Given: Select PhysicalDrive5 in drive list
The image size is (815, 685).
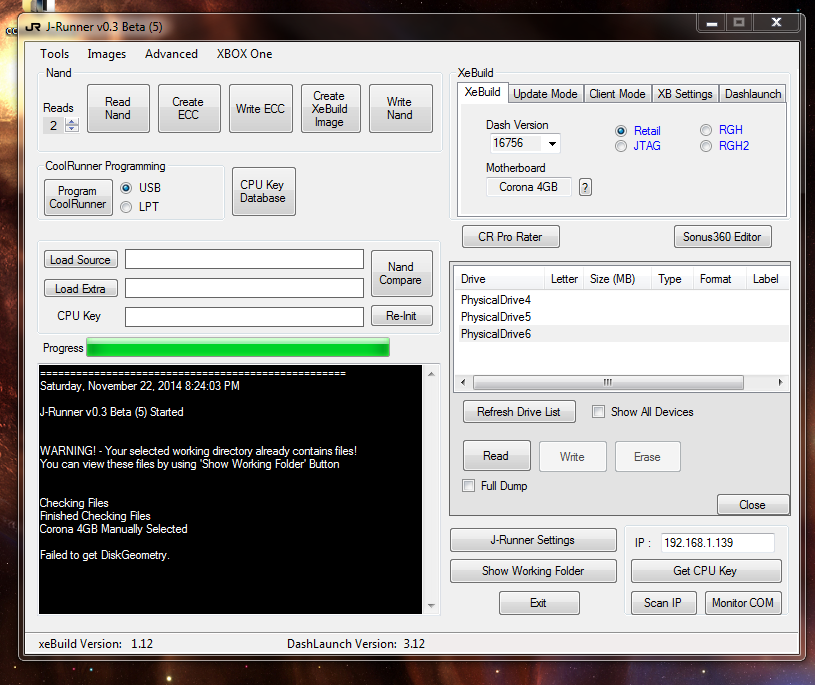Looking at the screenshot, I should (623, 317).
